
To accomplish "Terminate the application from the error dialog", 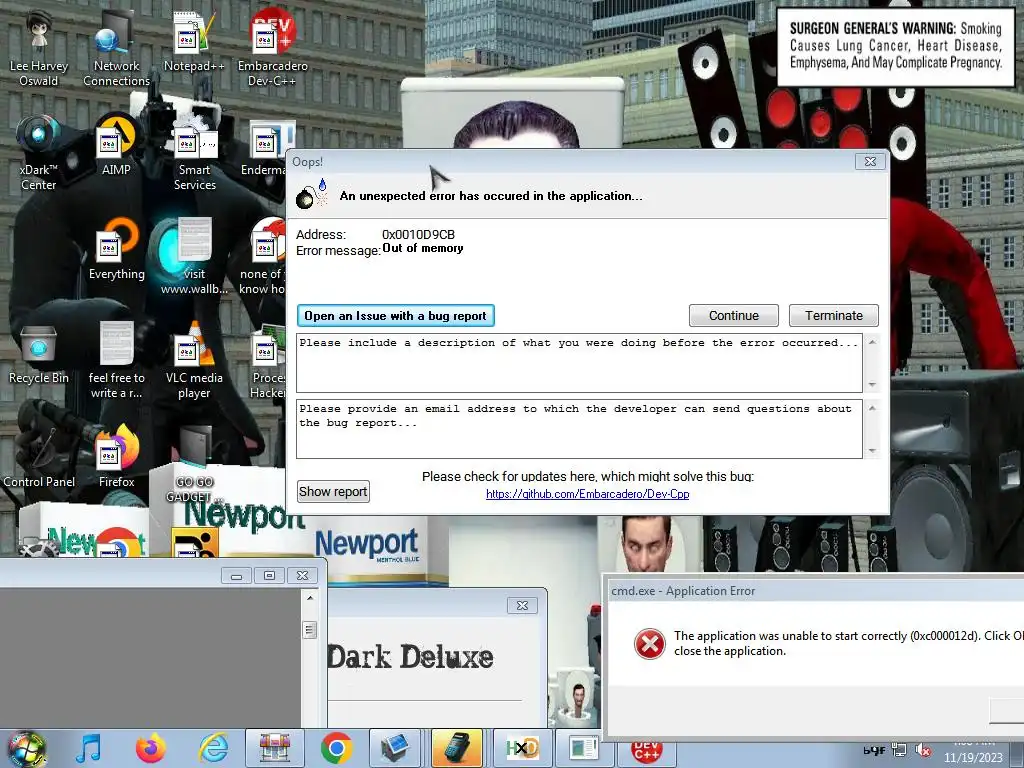I will click(x=833, y=315).
